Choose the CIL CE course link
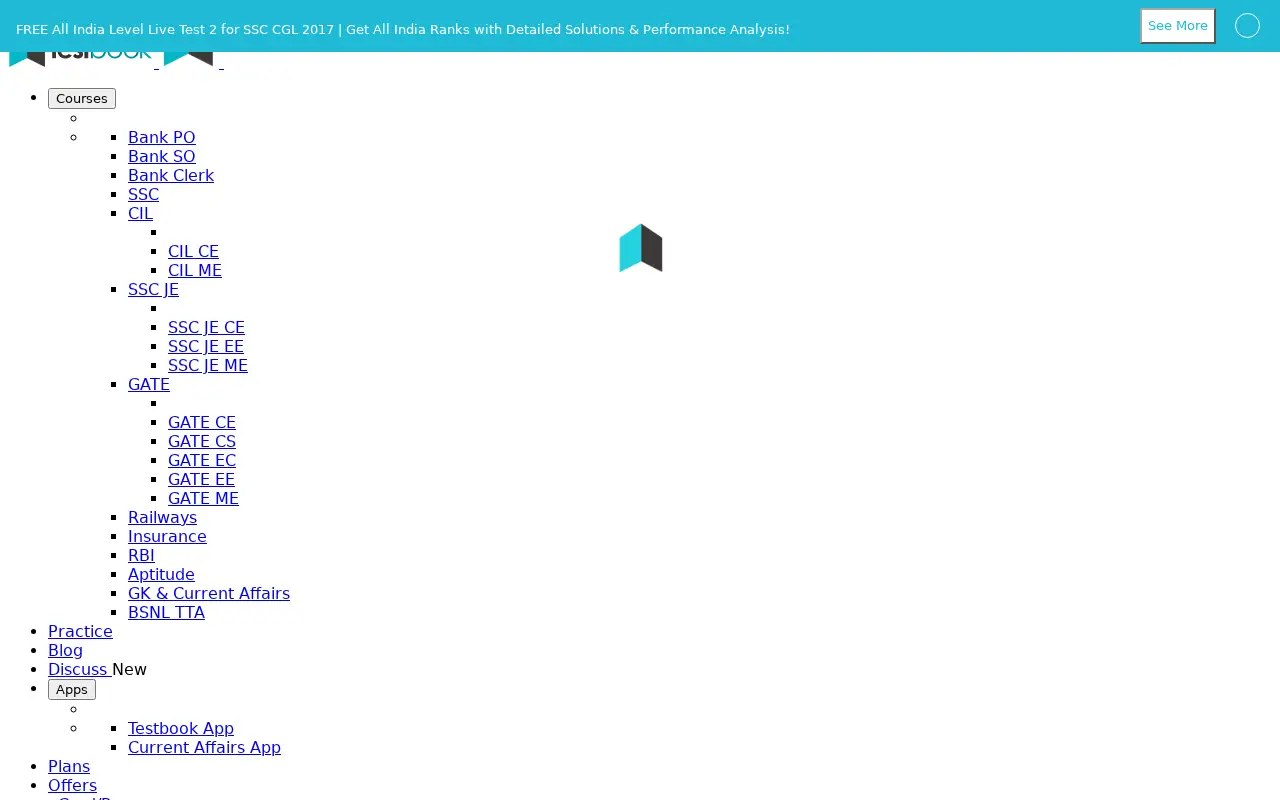 193,251
